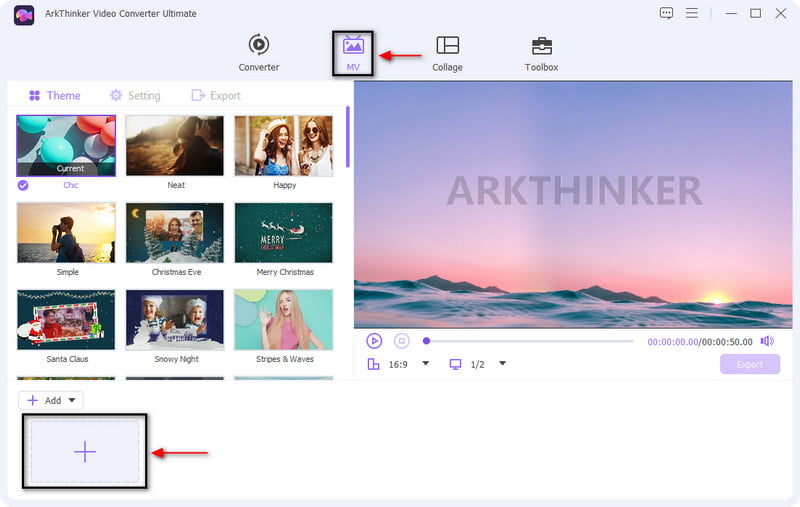This screenshot has width=800, height=507.
Task: Minimize the application window
Action: (731, 13)
